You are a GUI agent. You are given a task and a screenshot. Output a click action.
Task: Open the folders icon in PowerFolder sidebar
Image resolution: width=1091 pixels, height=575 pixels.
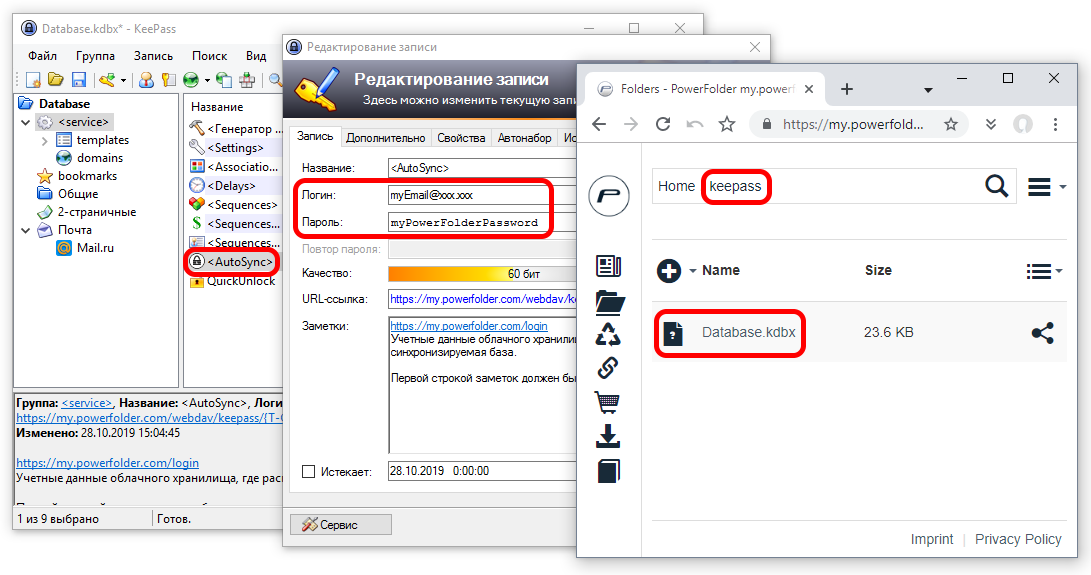[610, 301]
